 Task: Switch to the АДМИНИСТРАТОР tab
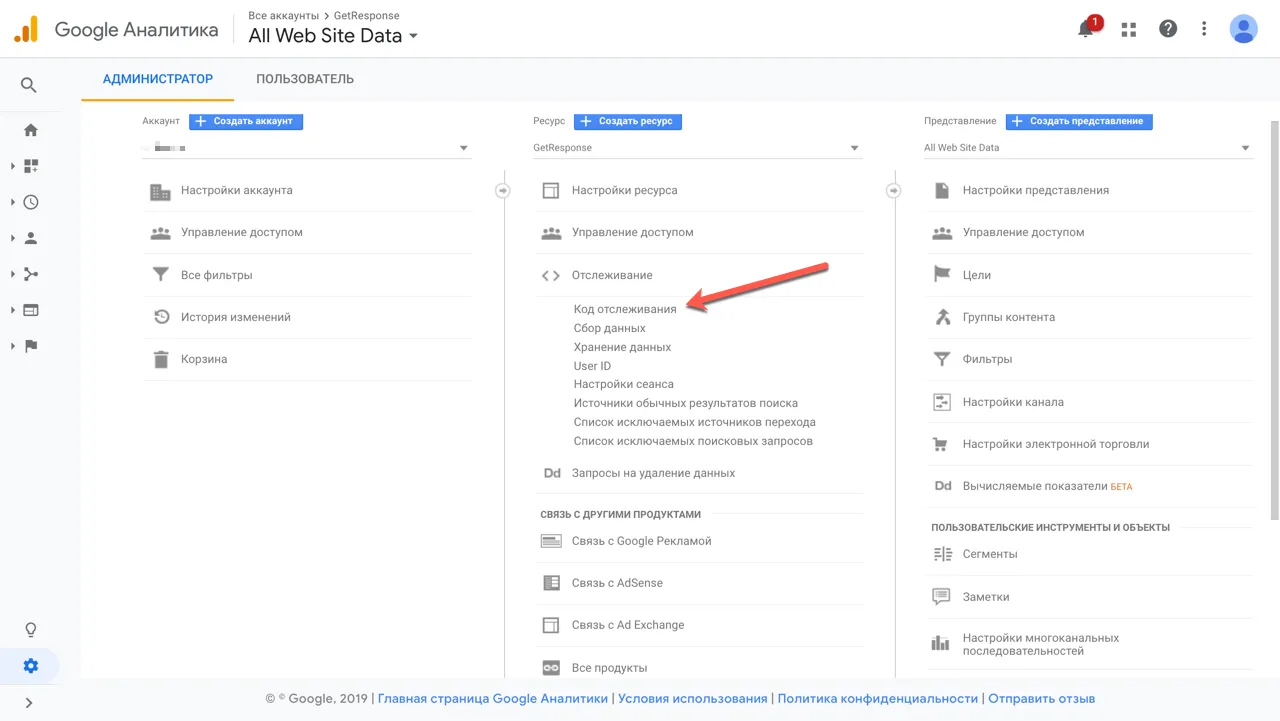coord(158,79)
